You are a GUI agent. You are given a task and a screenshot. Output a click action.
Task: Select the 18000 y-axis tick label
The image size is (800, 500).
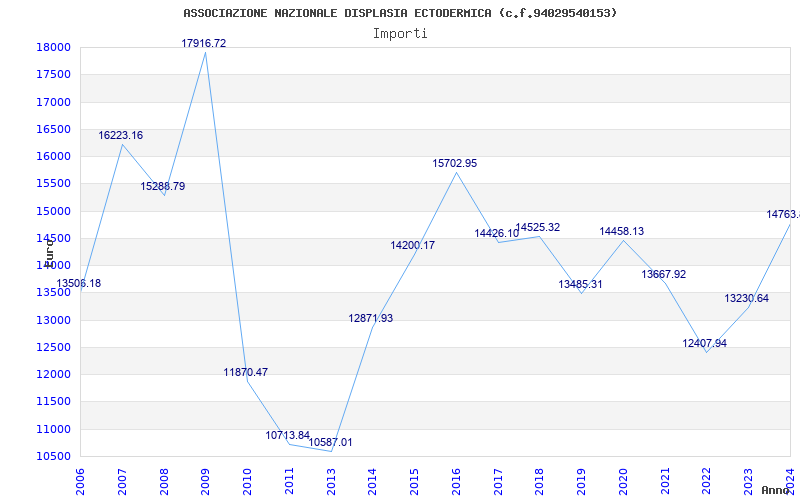53,47
